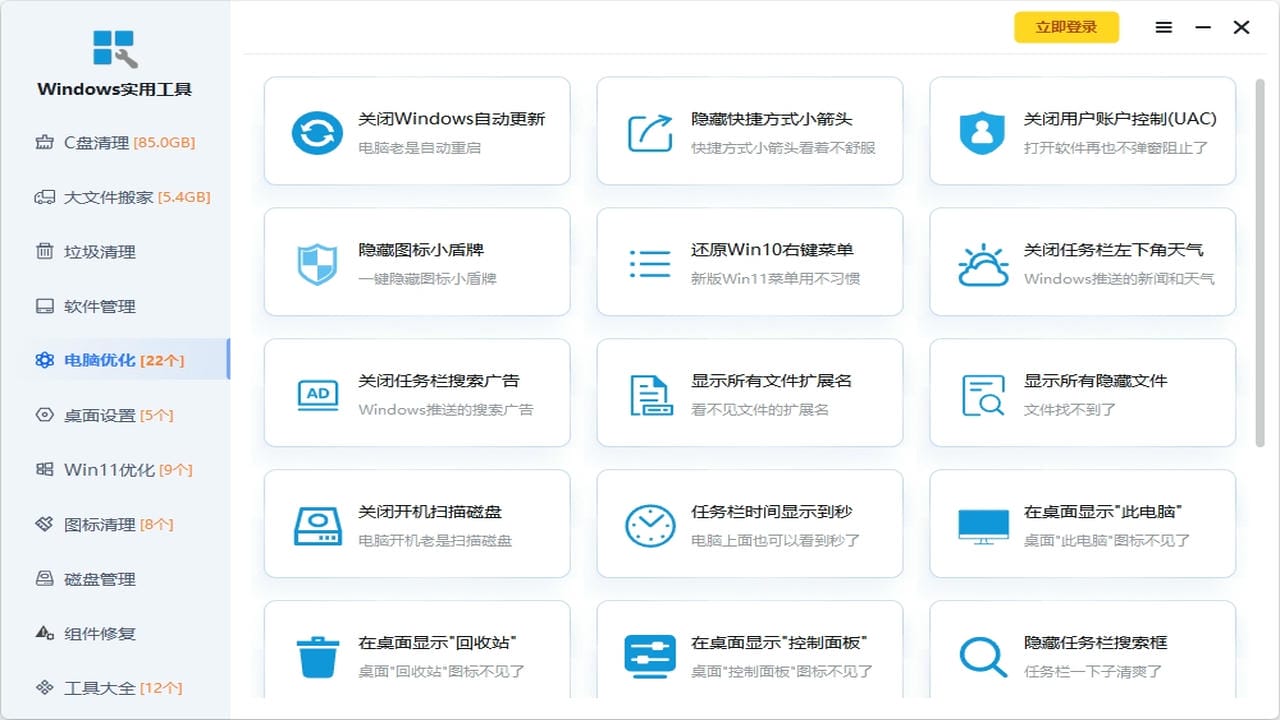
Task: Click the 关闭用户账户控制(UAC) shield icon
Action: click(x=982, y=130)
